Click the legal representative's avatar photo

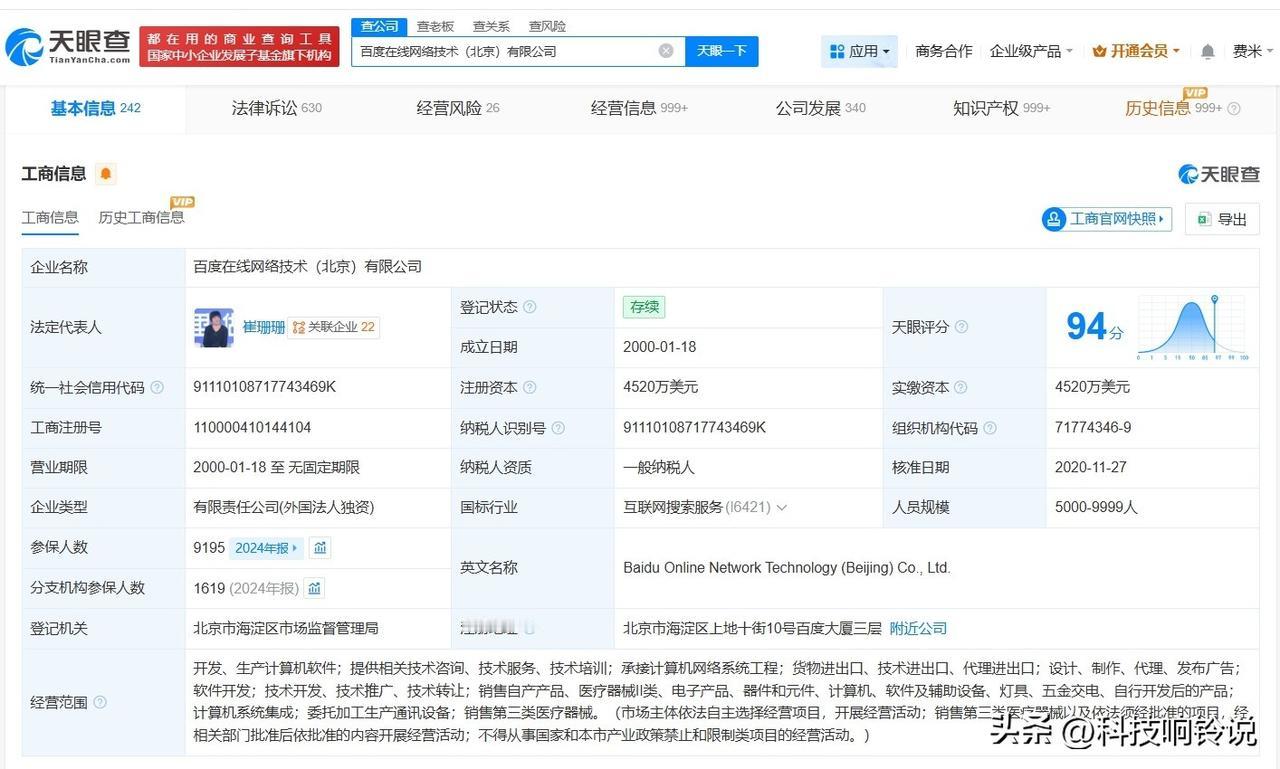tap(214, 327)
